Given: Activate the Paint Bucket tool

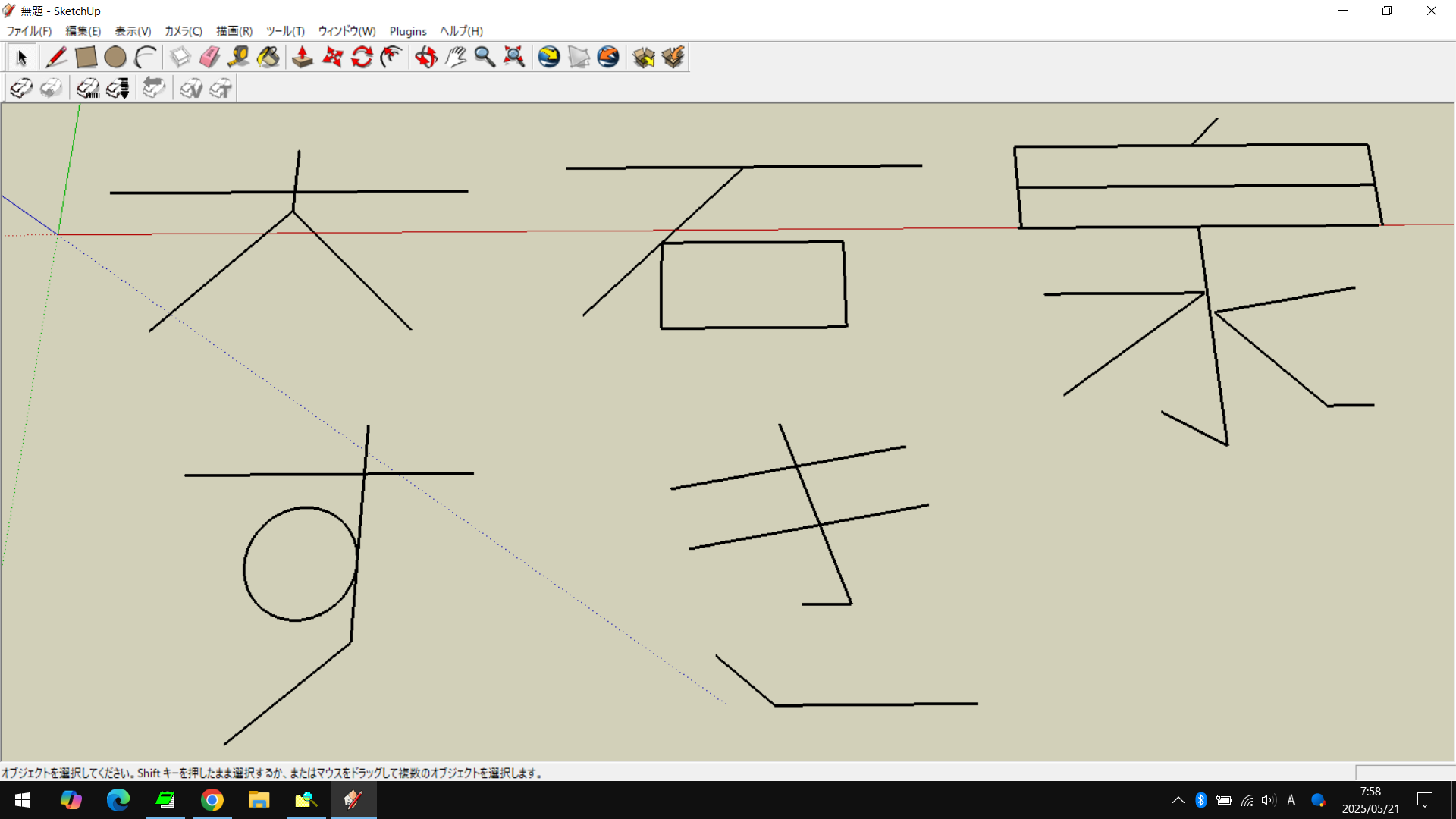Looking at the screenshot, I should (x=268, y=58).
